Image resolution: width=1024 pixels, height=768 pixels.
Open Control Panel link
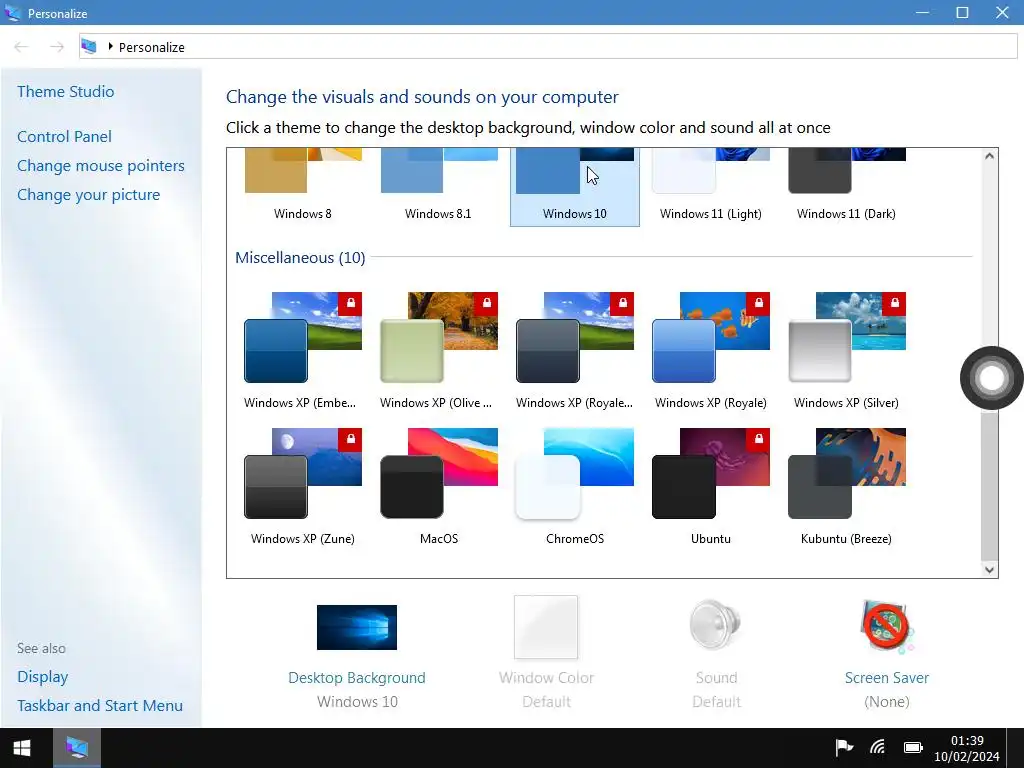(x=64, y=136)
